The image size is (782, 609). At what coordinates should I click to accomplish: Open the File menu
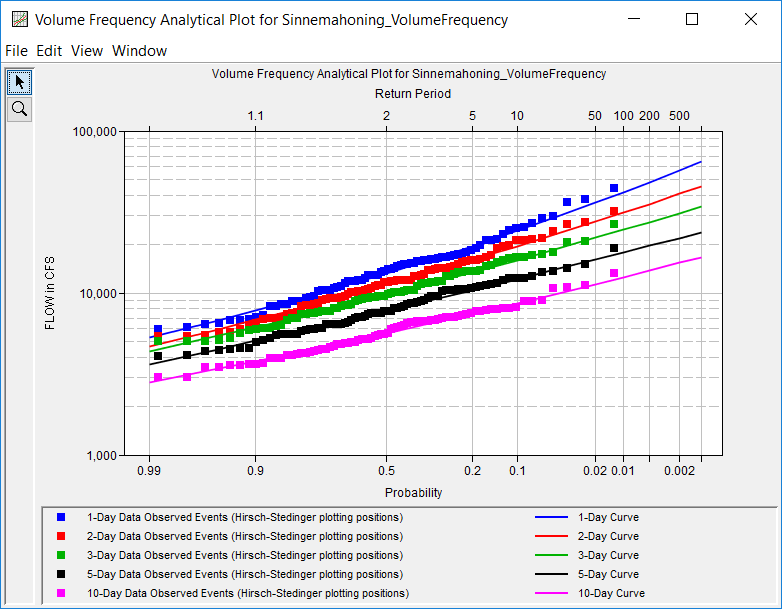pos(16,51)
